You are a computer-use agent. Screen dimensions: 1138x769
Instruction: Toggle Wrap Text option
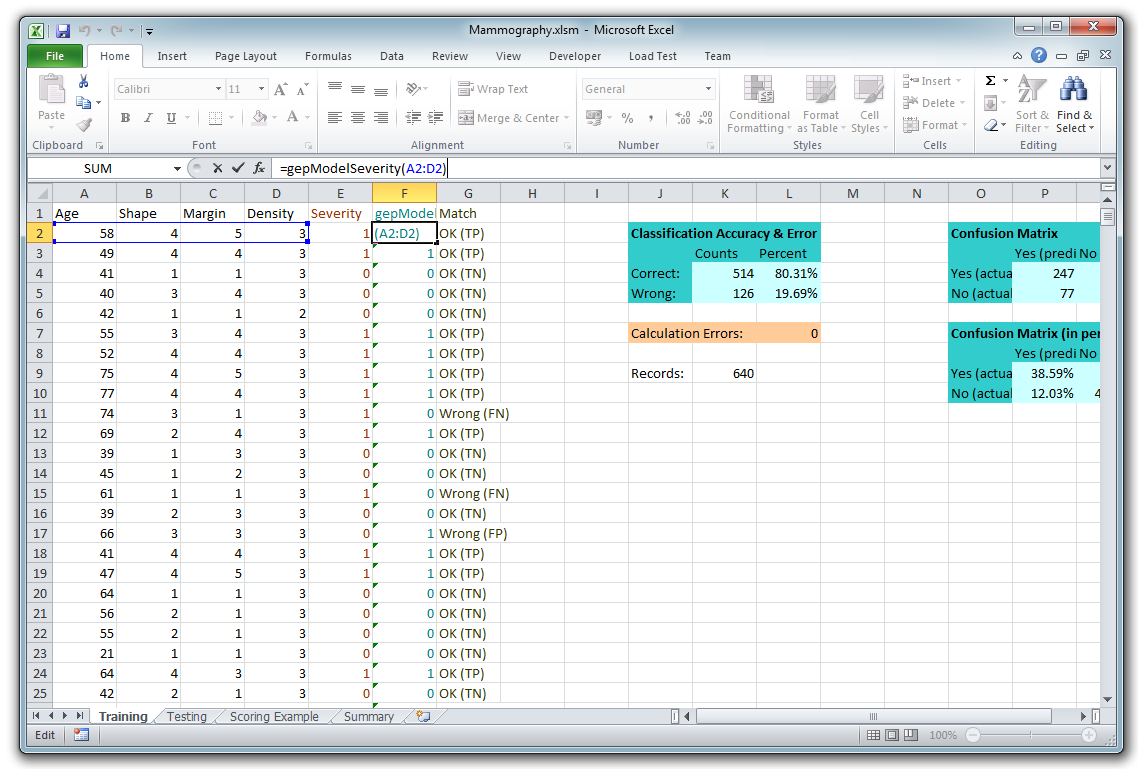pos(493,89)
